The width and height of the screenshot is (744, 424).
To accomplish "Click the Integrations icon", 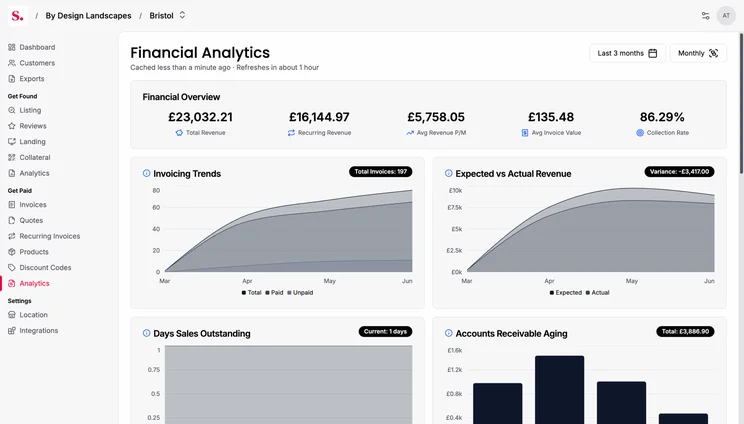I will (x=12, y=331).
